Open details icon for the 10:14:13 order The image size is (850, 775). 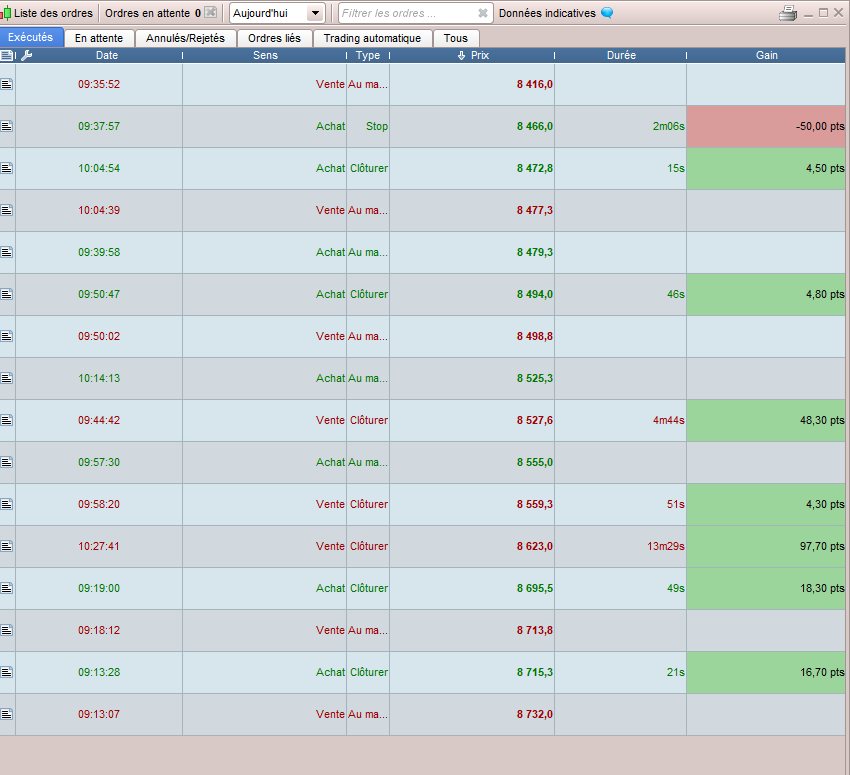point(7,378)
